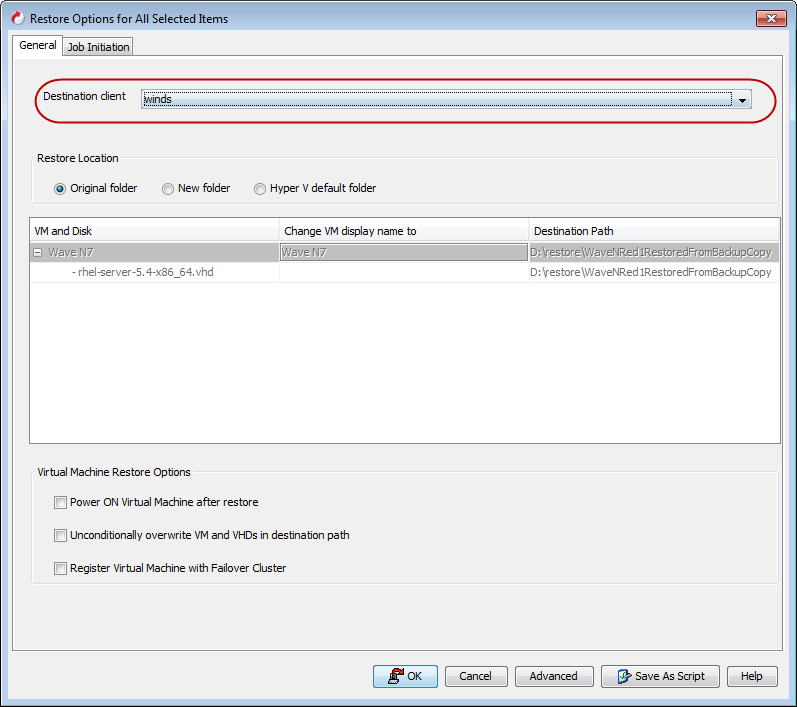Check Unconditionally overwrite VM and VHDs

[61, 536]
